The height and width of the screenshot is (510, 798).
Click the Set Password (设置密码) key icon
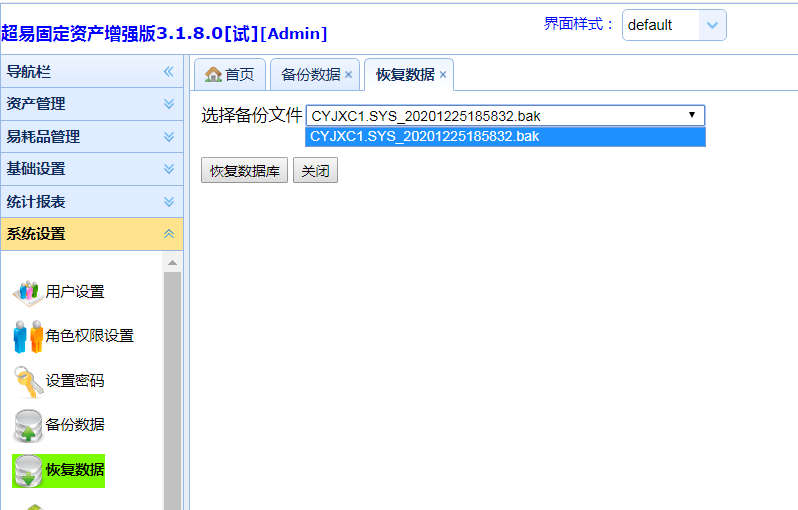(x=28, y=381)
